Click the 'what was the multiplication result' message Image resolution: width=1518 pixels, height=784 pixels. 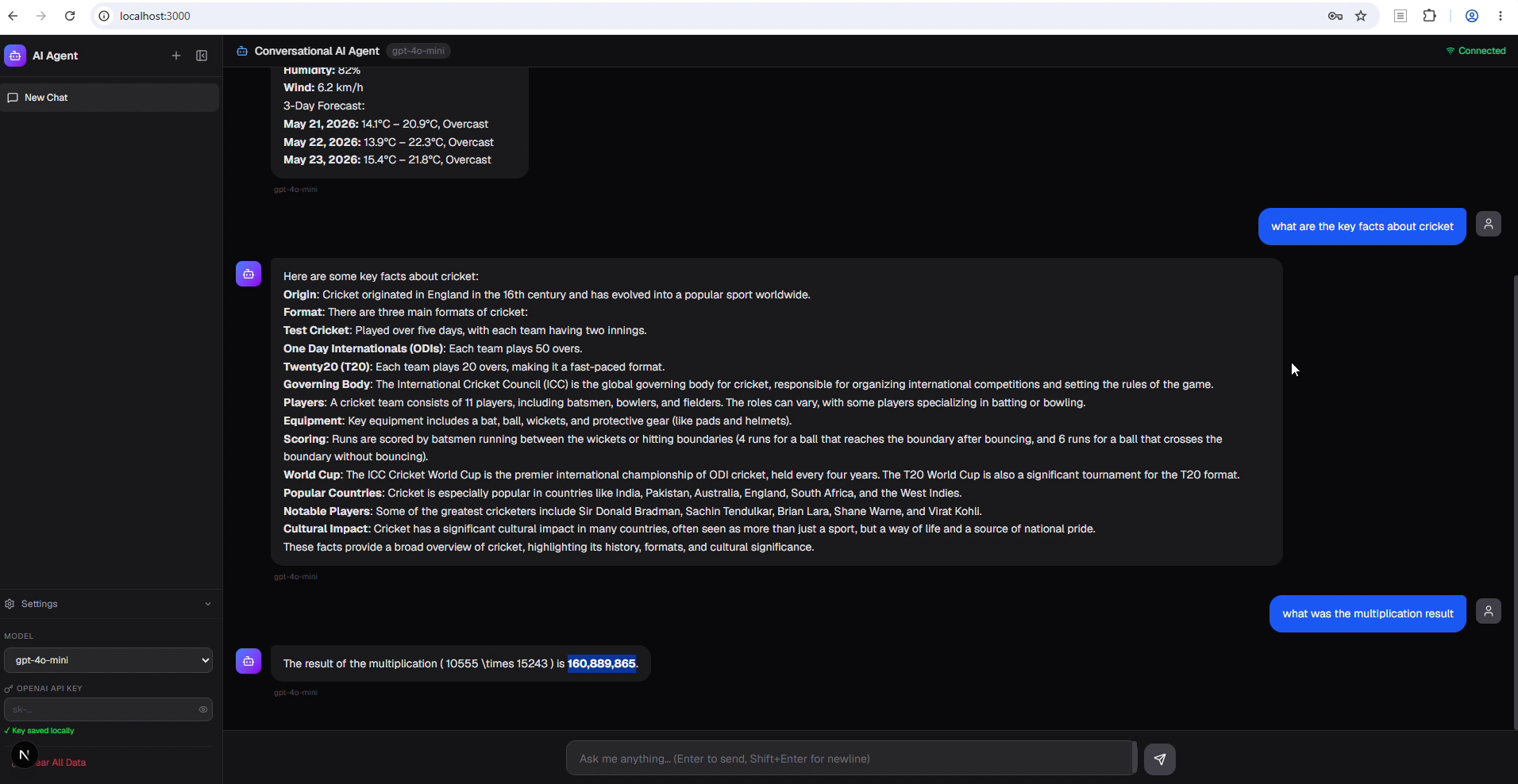click(1368, 614)
